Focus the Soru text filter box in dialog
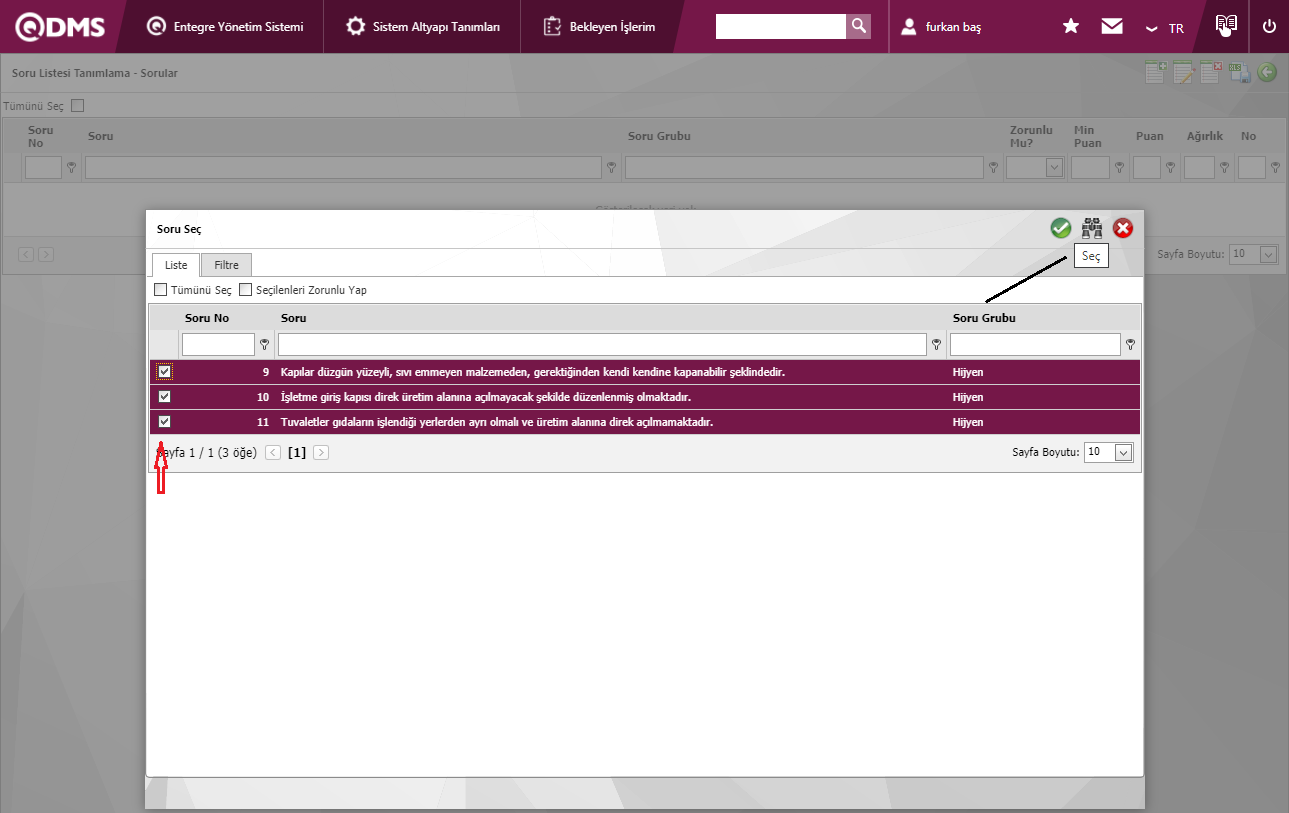 point(603,344)
